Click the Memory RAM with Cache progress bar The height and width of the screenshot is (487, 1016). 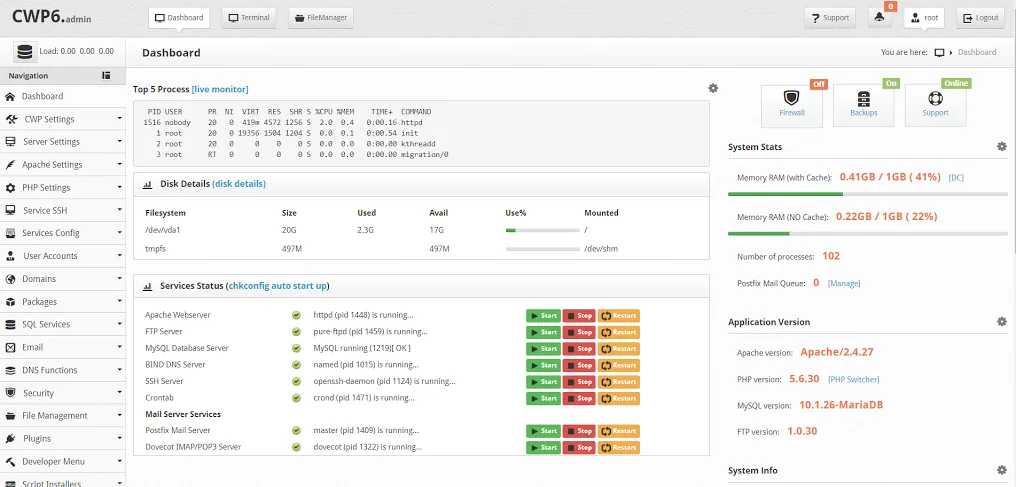click(868, 194)
